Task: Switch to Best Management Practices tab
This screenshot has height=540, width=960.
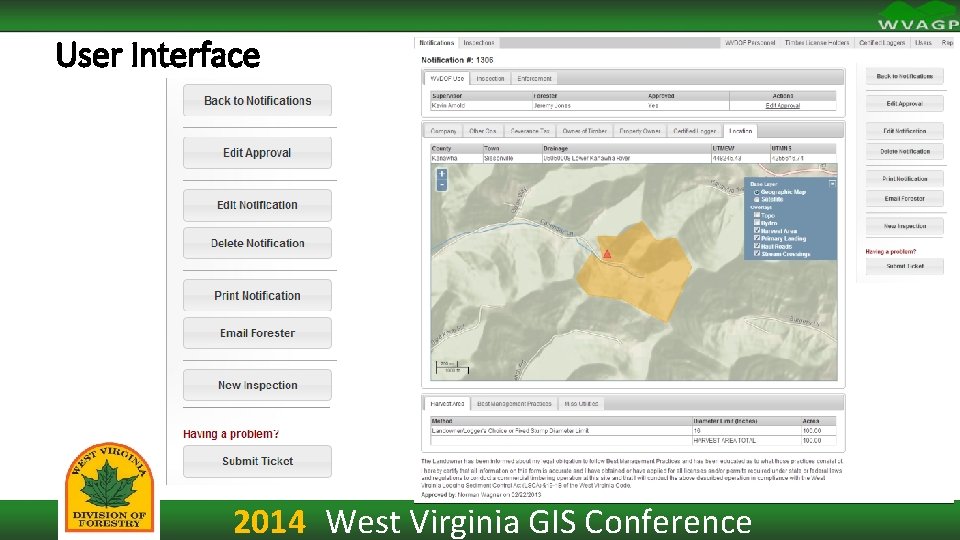Action: click(514, 403)
